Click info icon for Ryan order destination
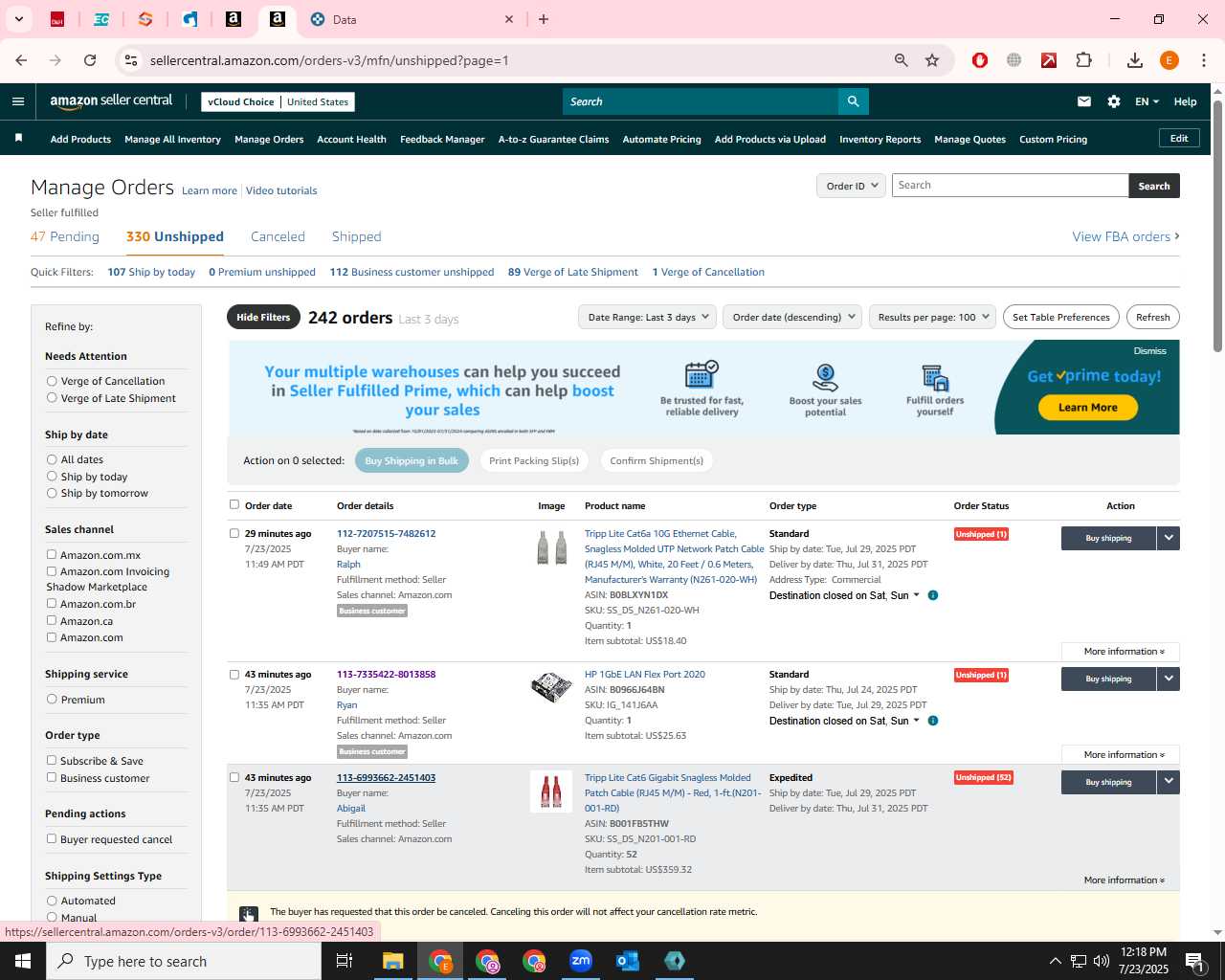 pos(933,721)
